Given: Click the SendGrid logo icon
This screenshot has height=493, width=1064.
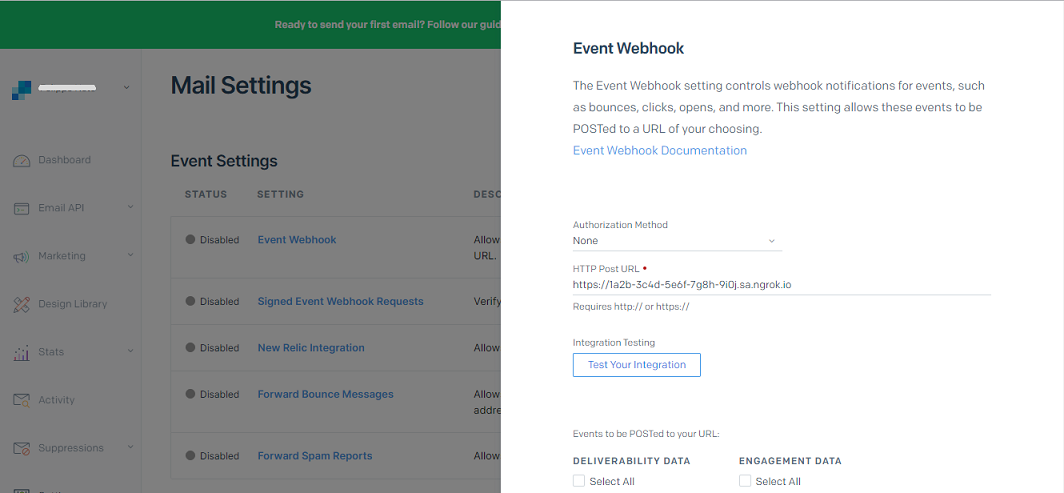Looking at the screenshot, I should pos(22,90).
